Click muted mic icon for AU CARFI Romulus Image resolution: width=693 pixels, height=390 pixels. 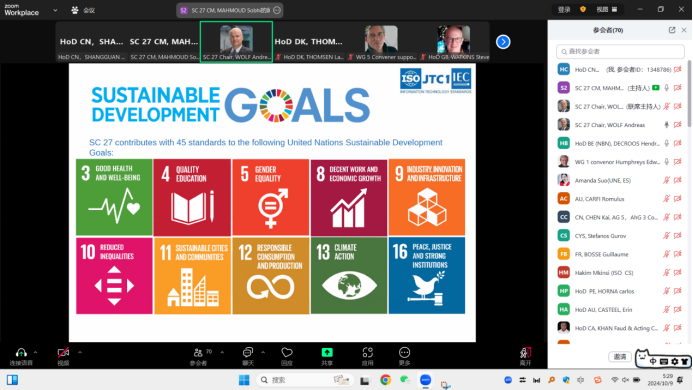(x=666, y=199)
